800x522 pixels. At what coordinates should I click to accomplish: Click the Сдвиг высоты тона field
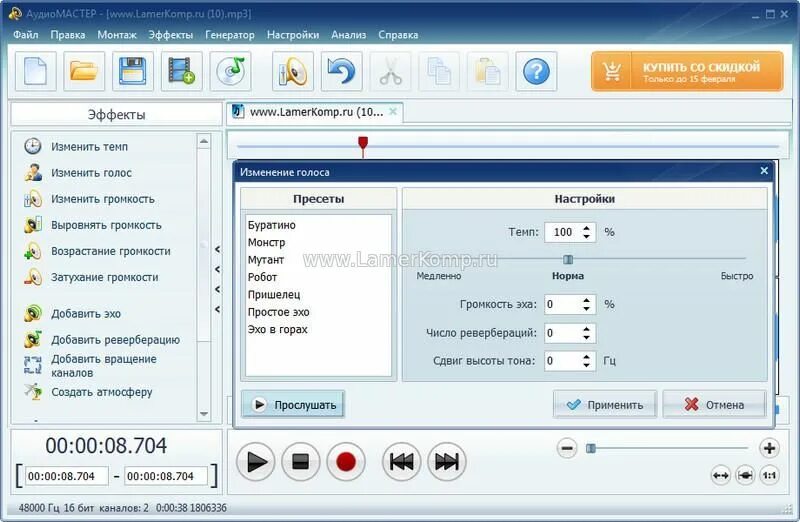point(569,361)
